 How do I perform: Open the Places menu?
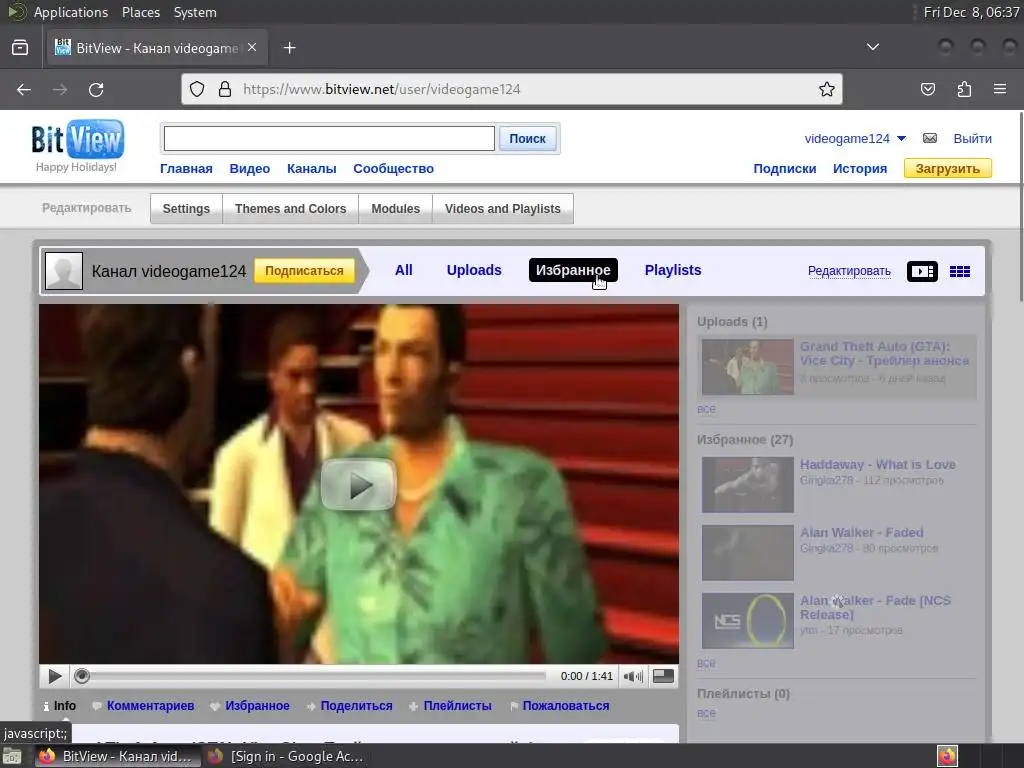click(140, 12)
